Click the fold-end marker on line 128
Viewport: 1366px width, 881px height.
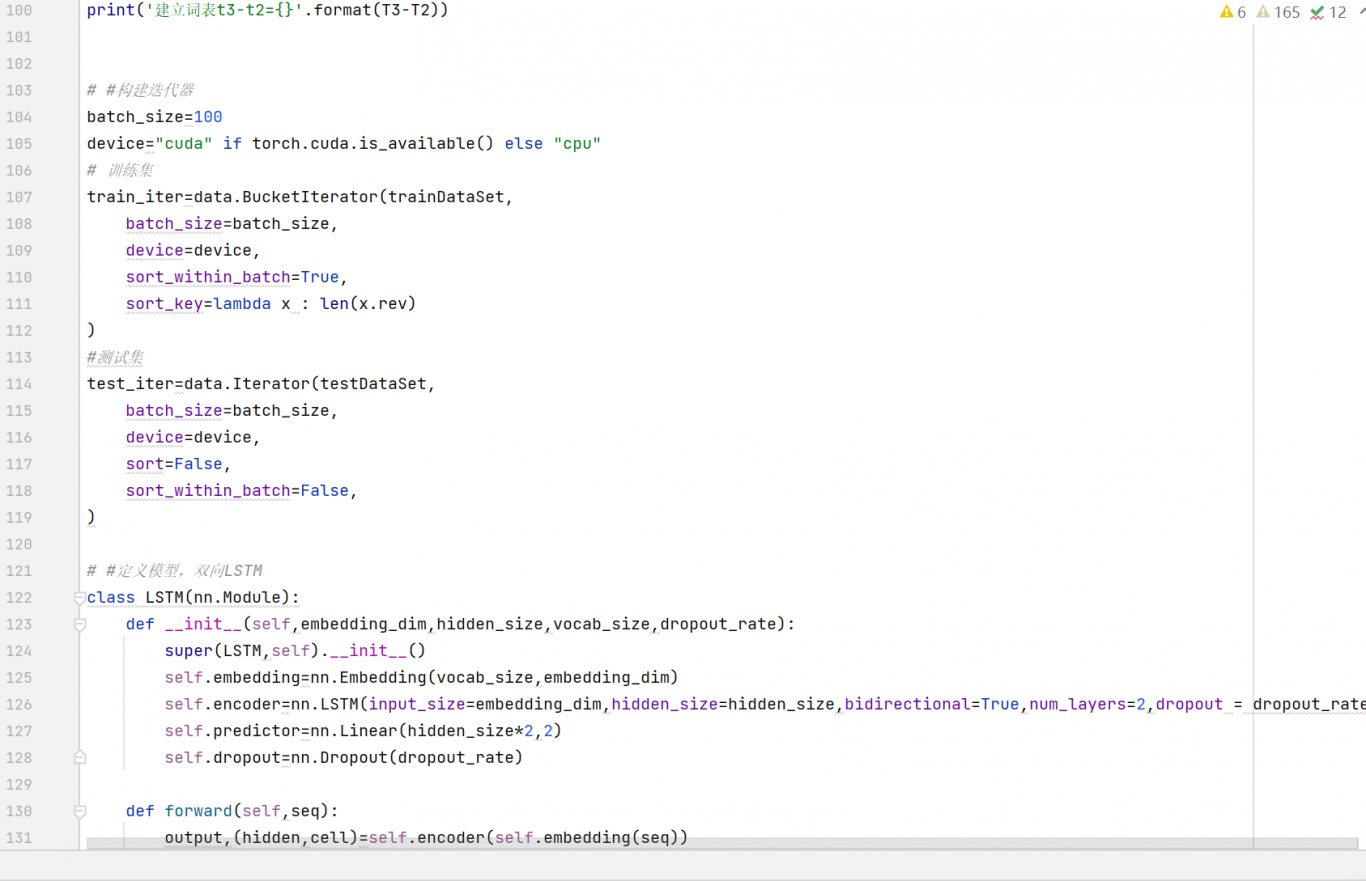(x=79, y=758)
